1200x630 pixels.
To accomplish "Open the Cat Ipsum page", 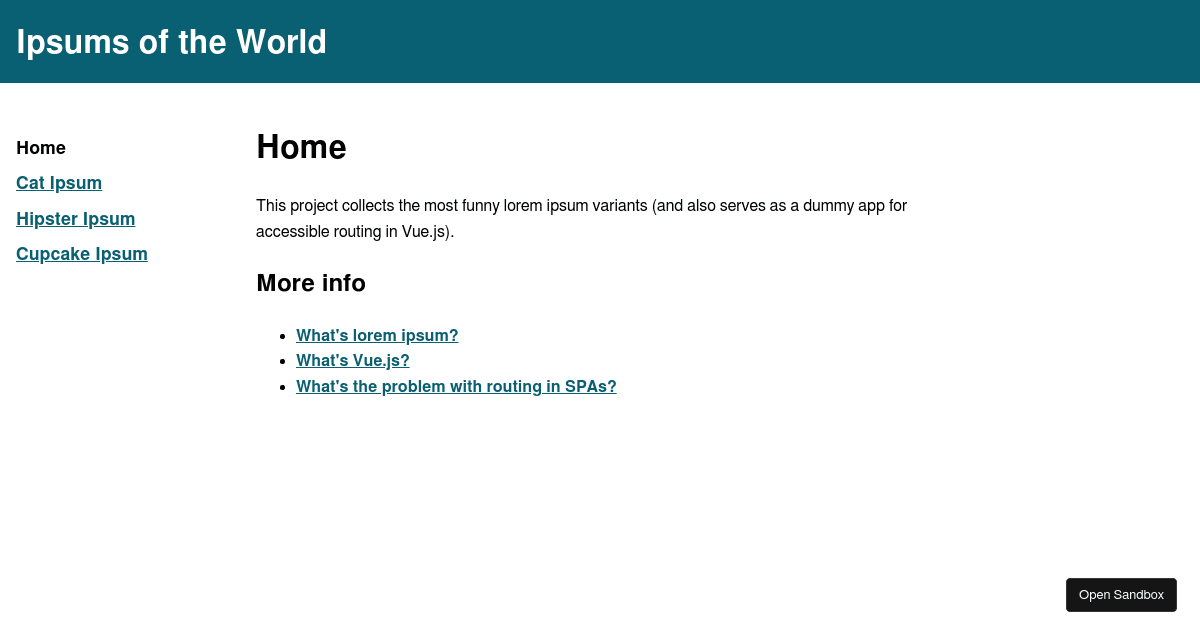I will point(58,183).
